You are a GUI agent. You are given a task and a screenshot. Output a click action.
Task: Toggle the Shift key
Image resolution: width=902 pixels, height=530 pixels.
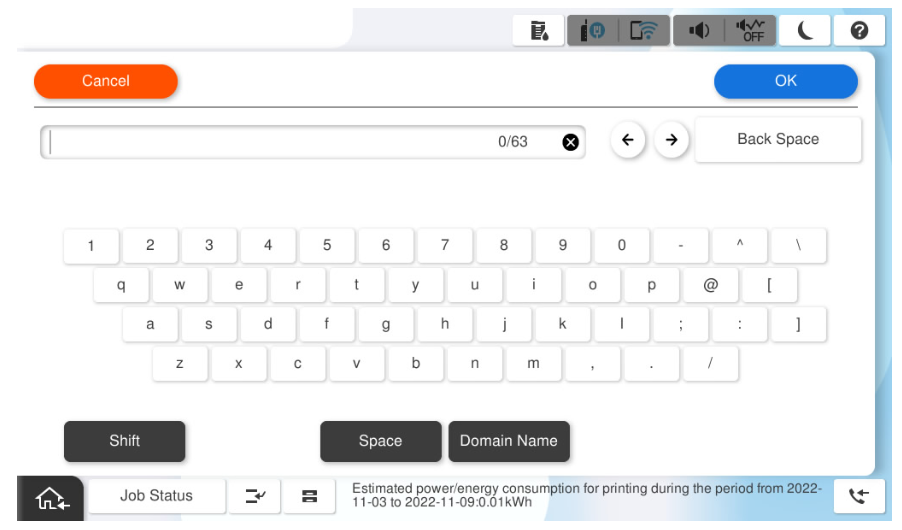point(124,441)
